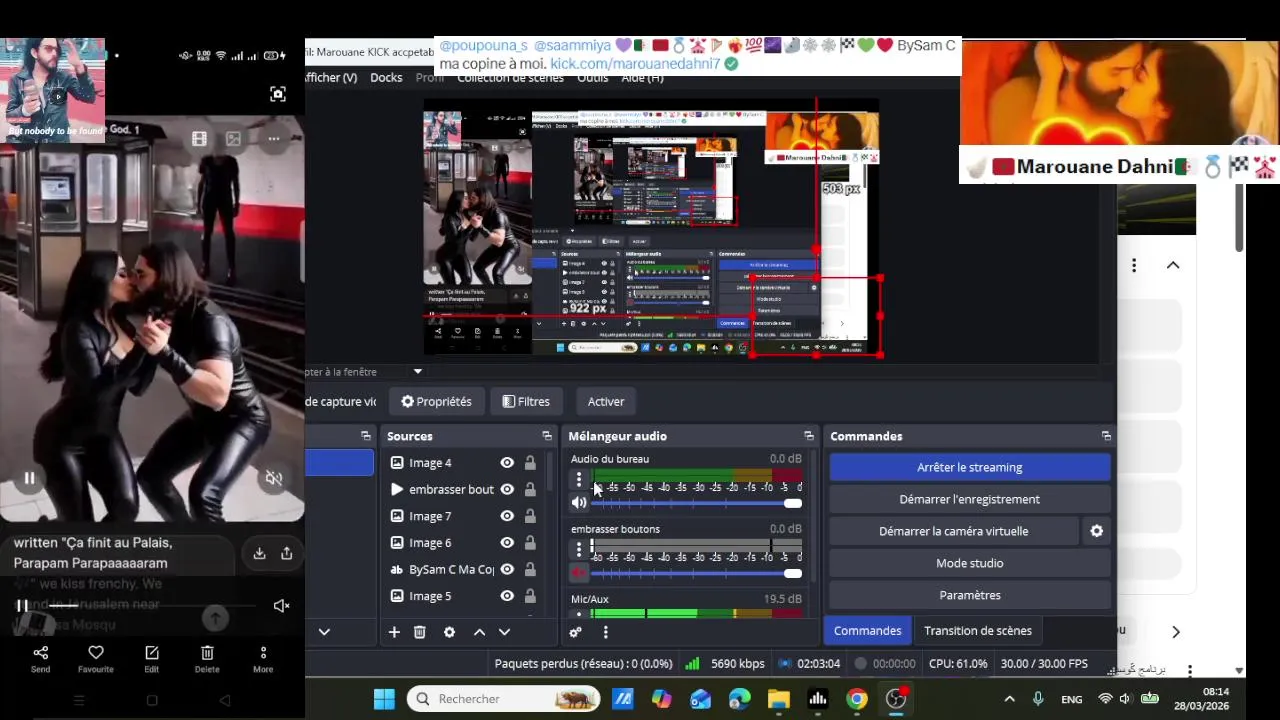The image size is (1280, 720).
Task: Hide the Image 4 source
Action: tap(507, 463)
